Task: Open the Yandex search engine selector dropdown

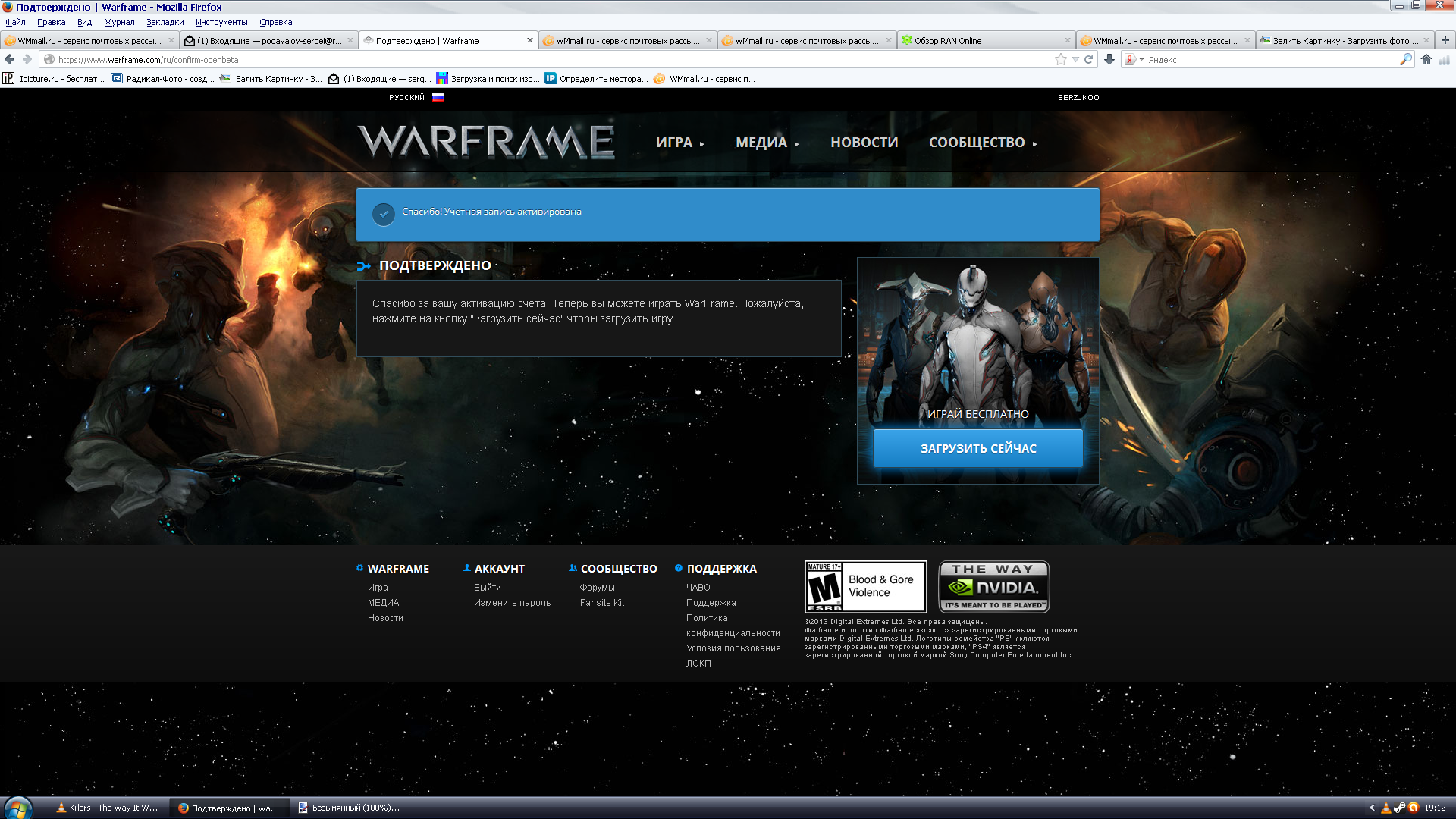Action: (1134, 59)
